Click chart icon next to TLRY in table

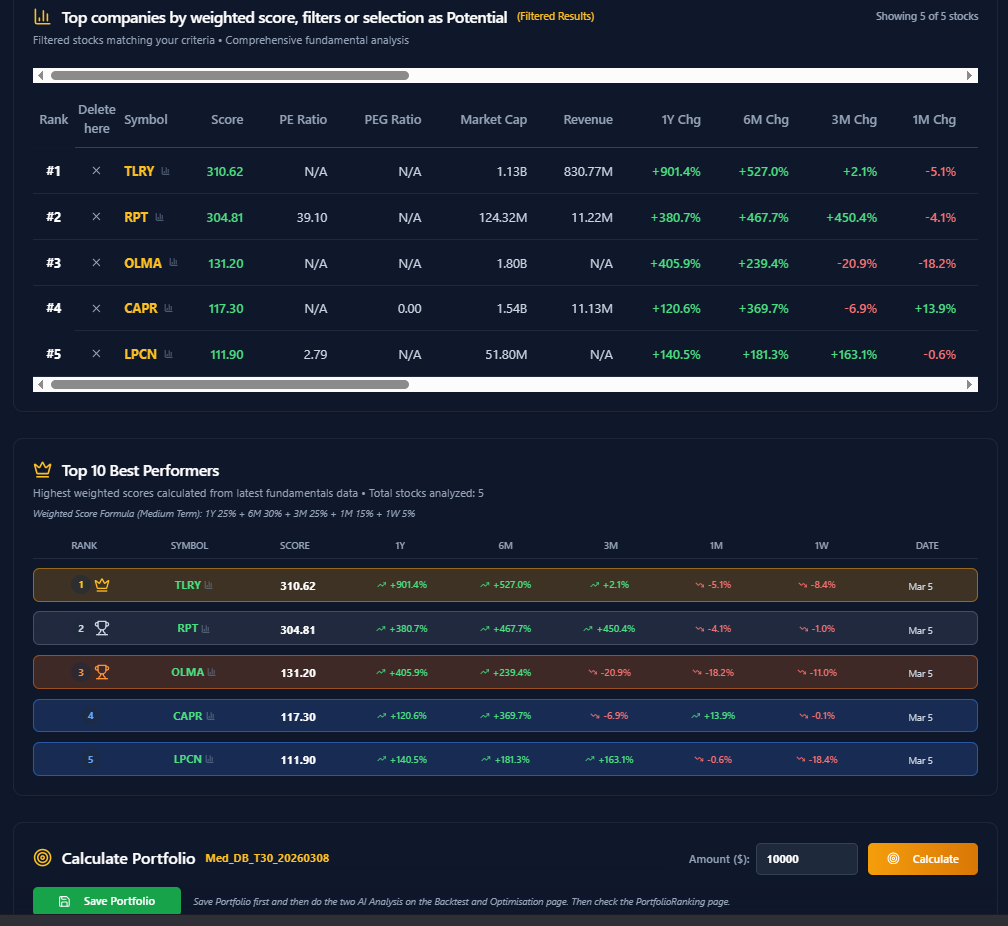[166, 172]
